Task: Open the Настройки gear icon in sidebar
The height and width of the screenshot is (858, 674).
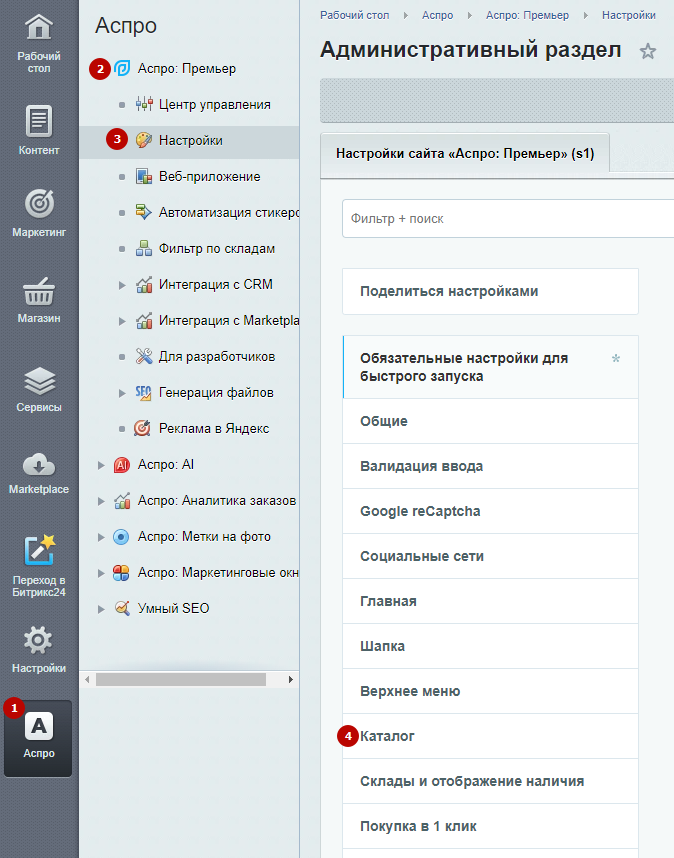Action: [38, 640]
